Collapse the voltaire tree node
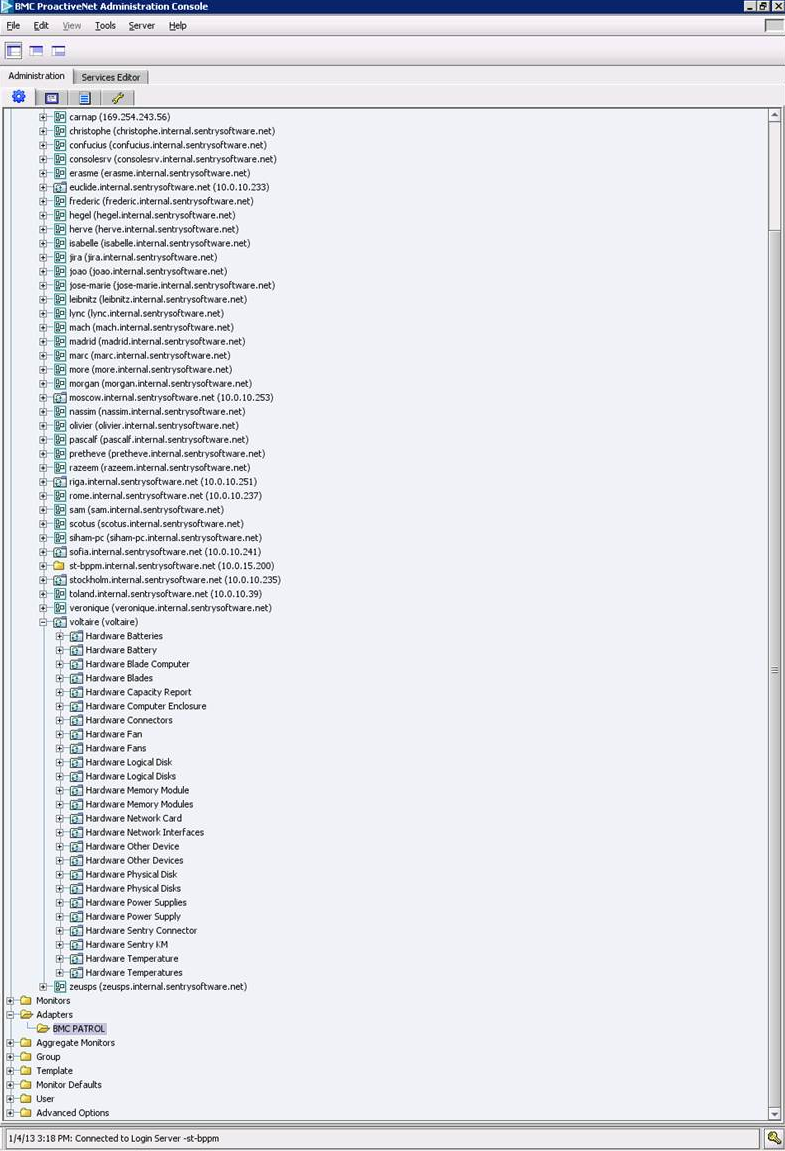 pyautogui.click(x=43, y=622)
